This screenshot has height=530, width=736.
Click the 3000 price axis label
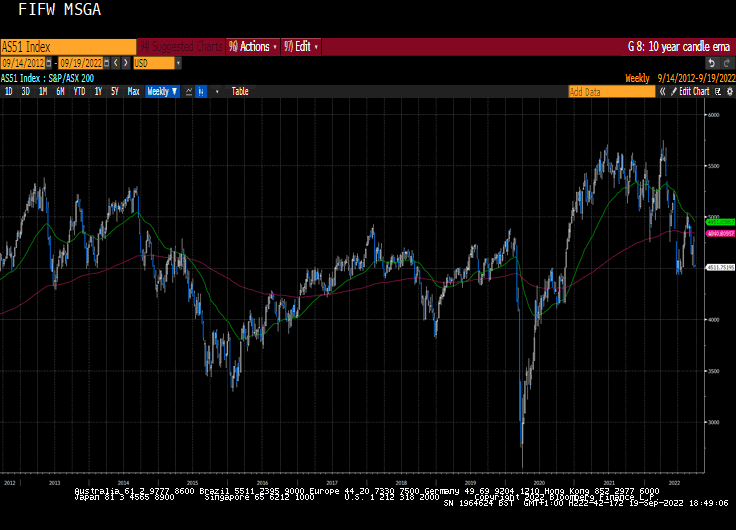713,422
